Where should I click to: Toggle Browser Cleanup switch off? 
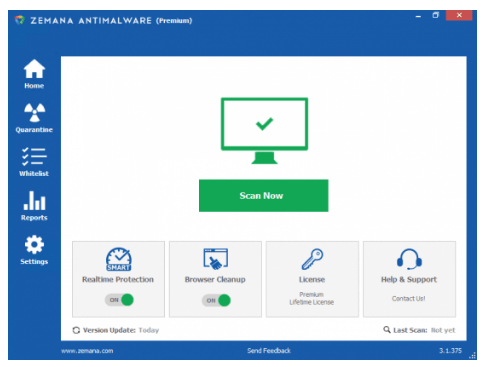tap(216, 300)
